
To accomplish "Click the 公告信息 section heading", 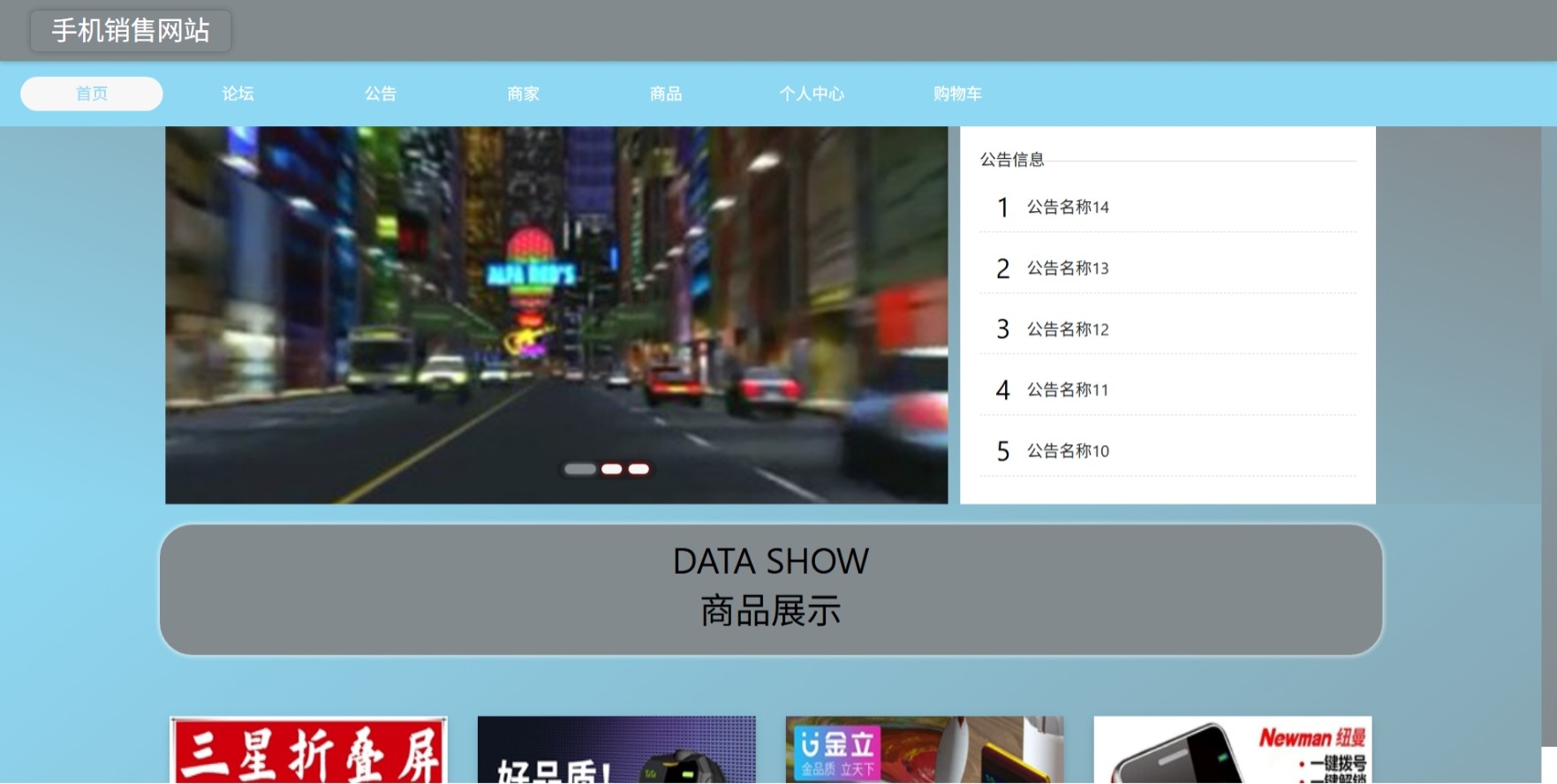I will point(1012,159).
